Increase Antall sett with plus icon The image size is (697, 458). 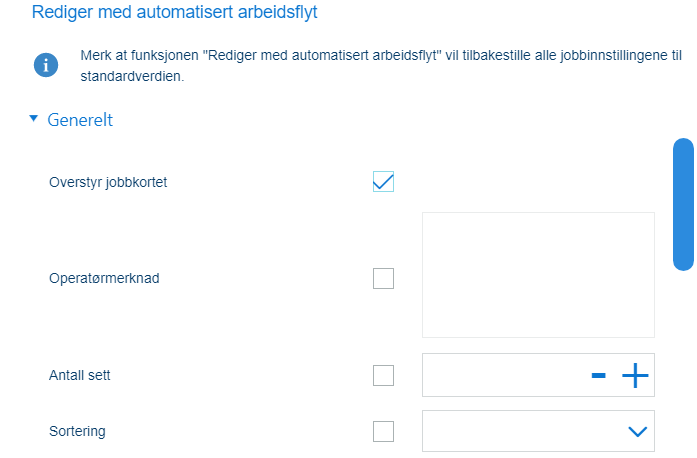[x=635, y=376]
